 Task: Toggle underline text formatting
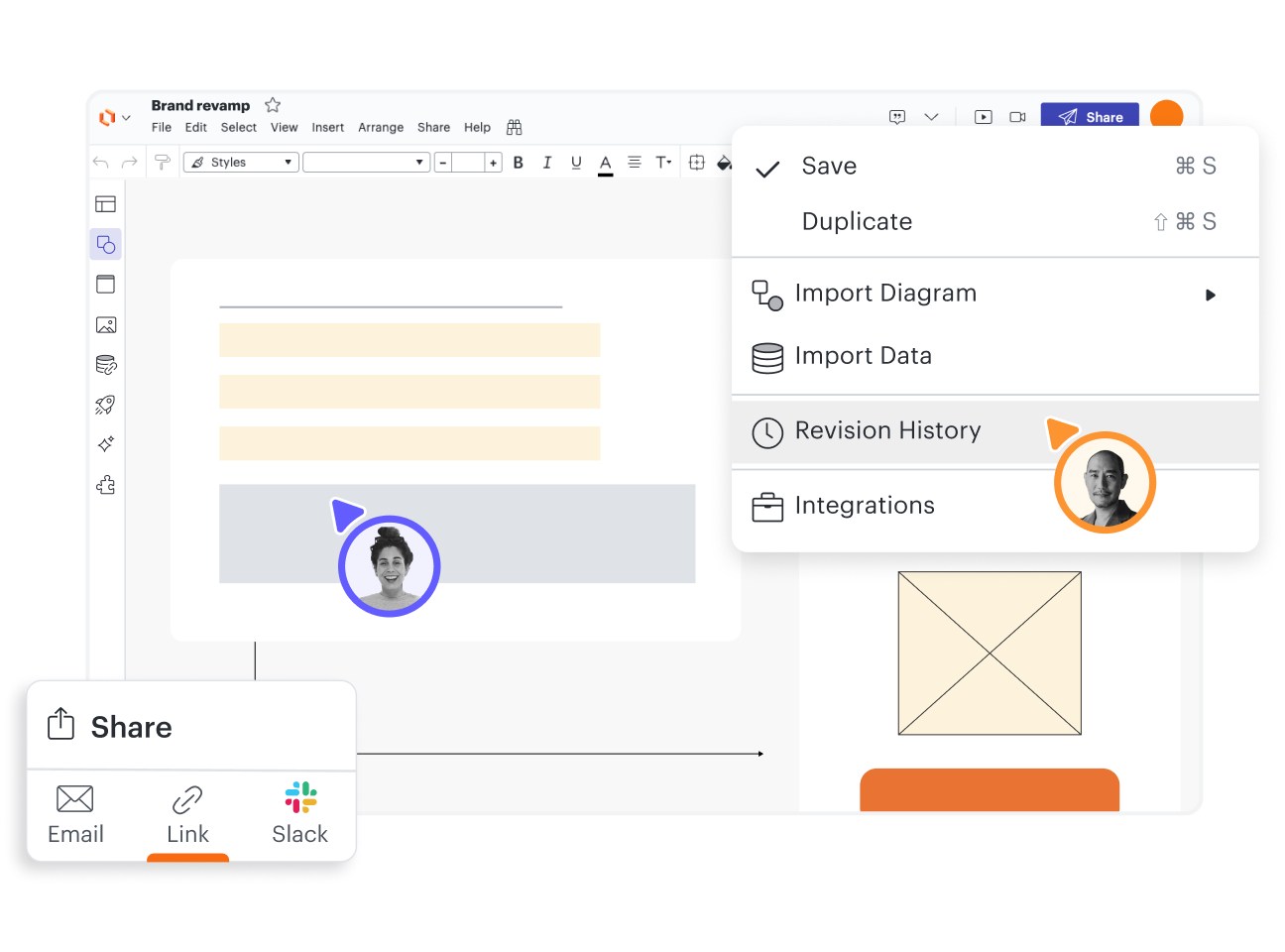[576, 163]
